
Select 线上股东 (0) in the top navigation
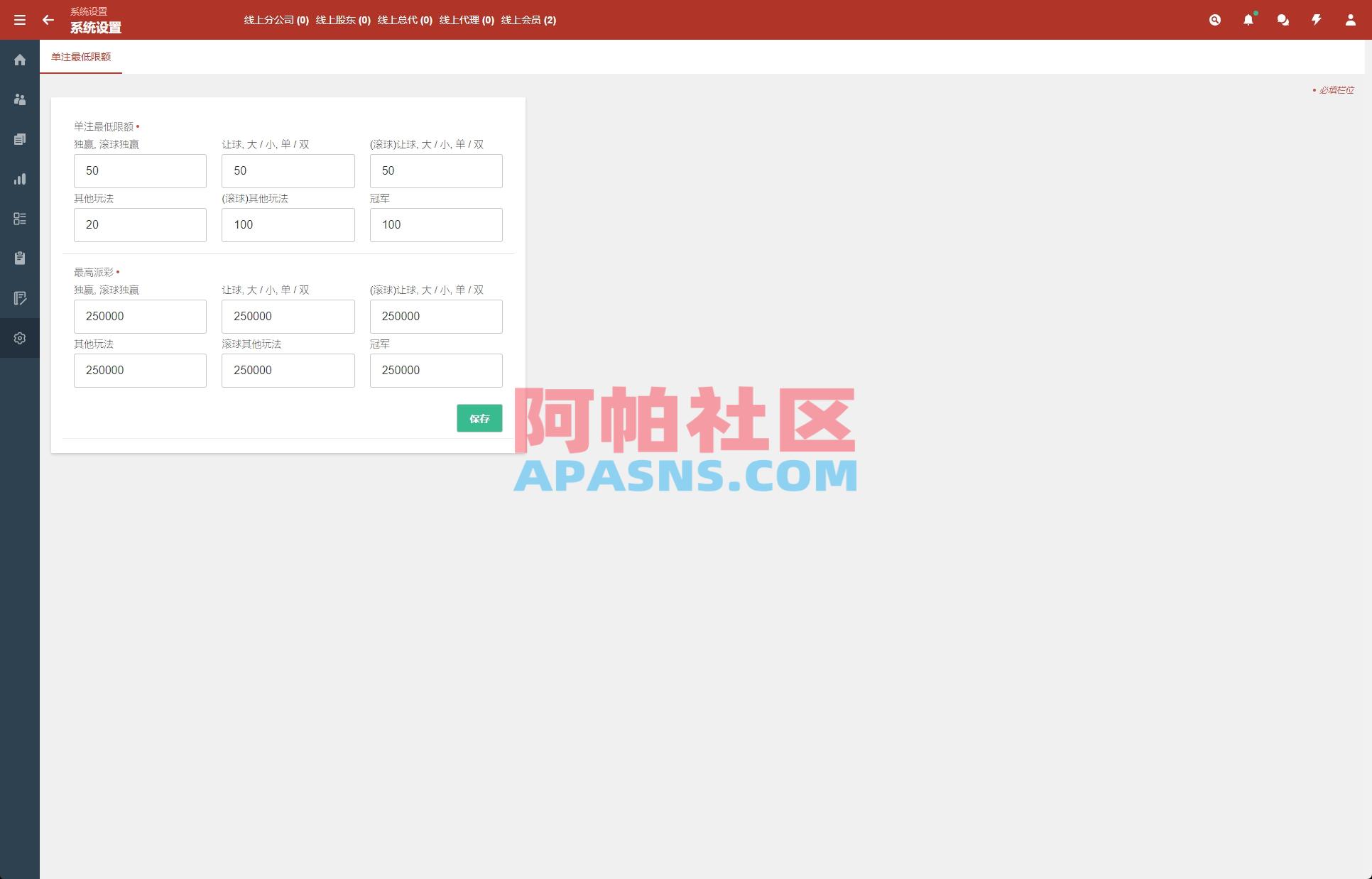click(x=344, y=20)
